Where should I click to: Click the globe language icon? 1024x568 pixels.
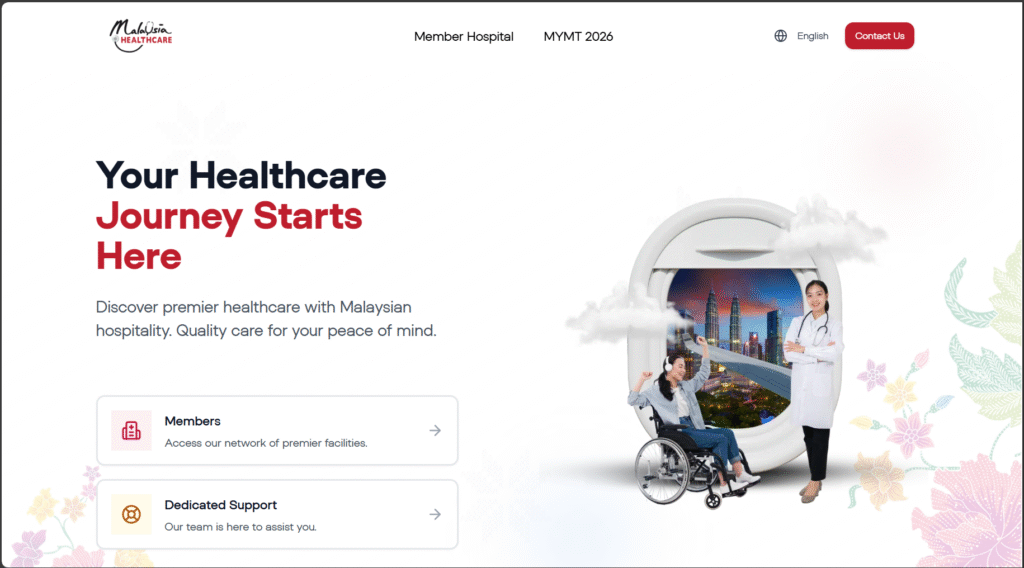click(780, 36)
